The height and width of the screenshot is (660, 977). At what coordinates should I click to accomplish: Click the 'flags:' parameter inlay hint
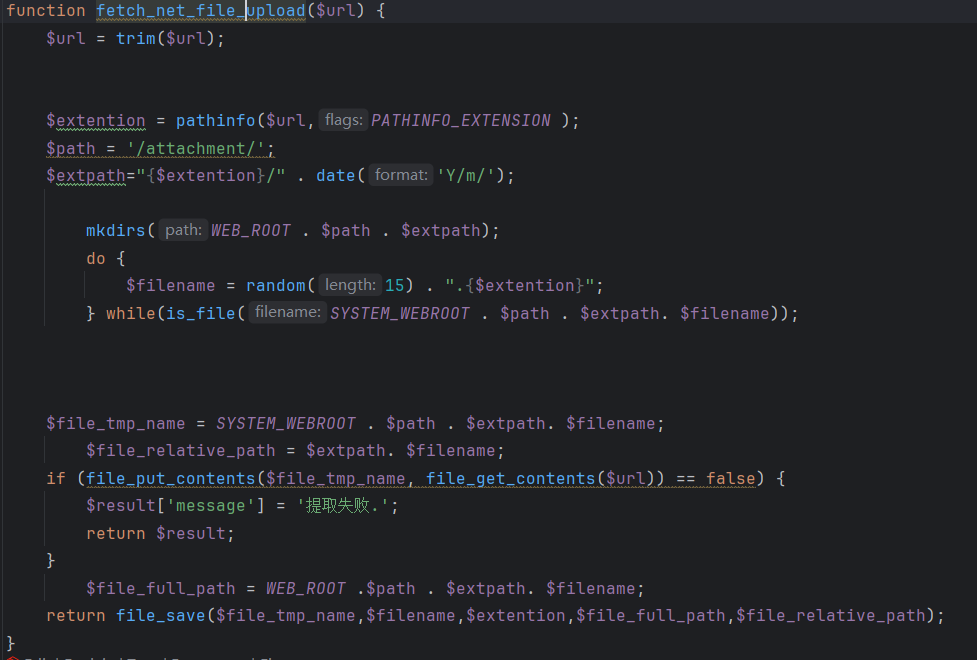(x=343, y=121)
